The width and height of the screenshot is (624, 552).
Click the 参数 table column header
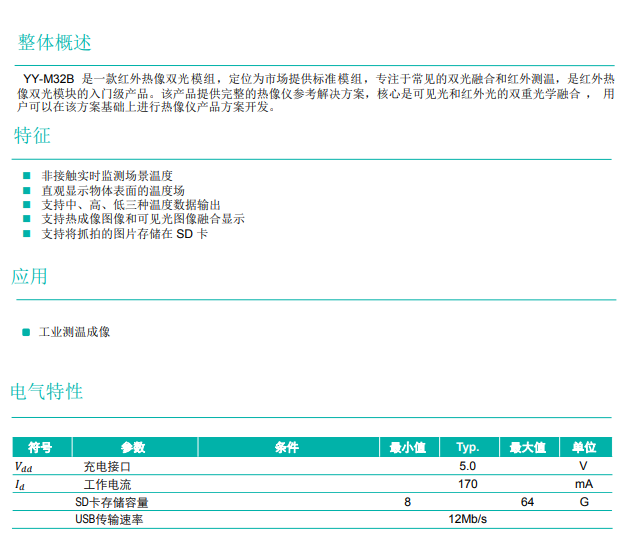click(x=133, y=447)
